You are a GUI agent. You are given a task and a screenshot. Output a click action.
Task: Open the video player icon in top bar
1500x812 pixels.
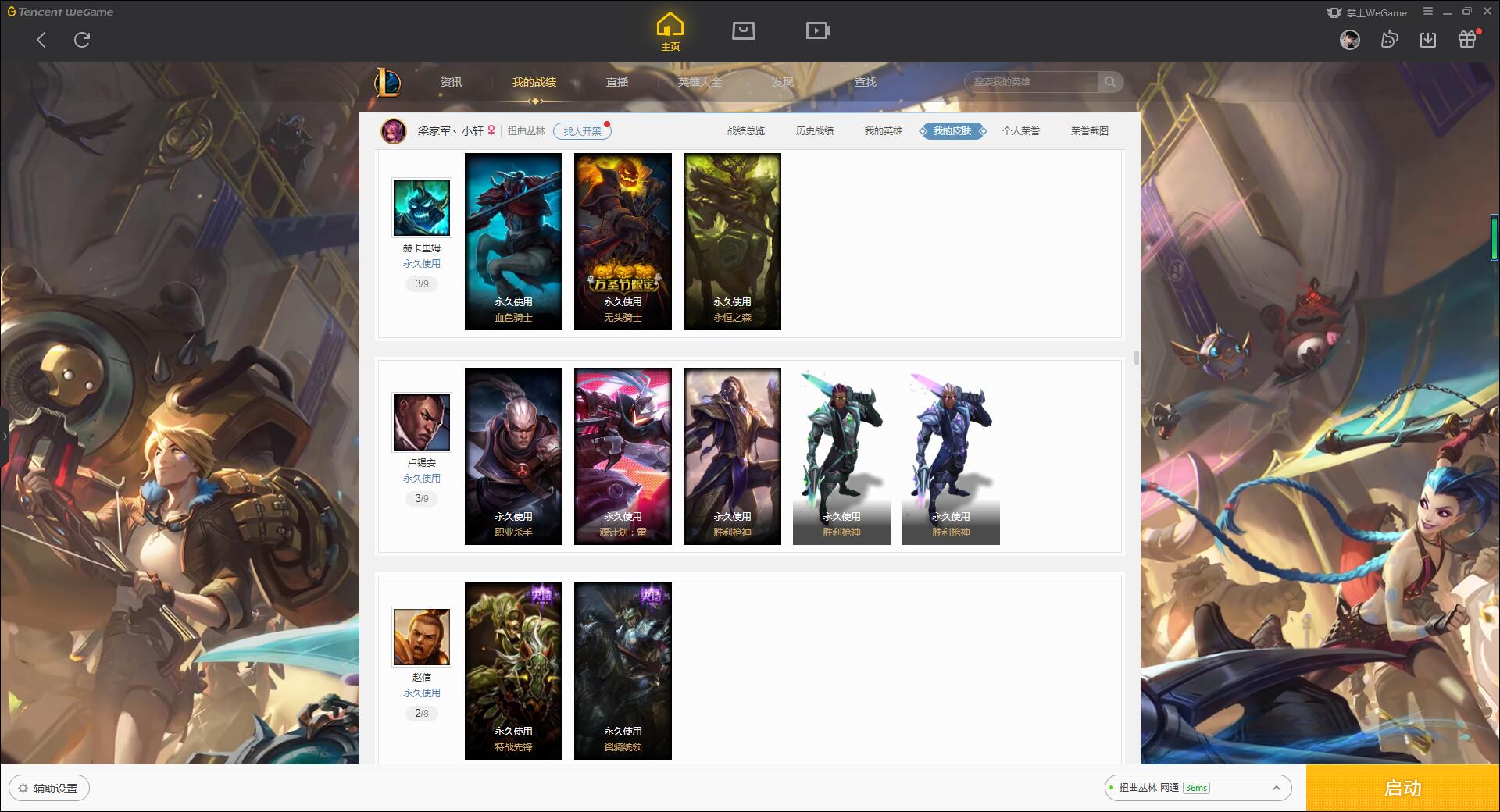[818, 30]
